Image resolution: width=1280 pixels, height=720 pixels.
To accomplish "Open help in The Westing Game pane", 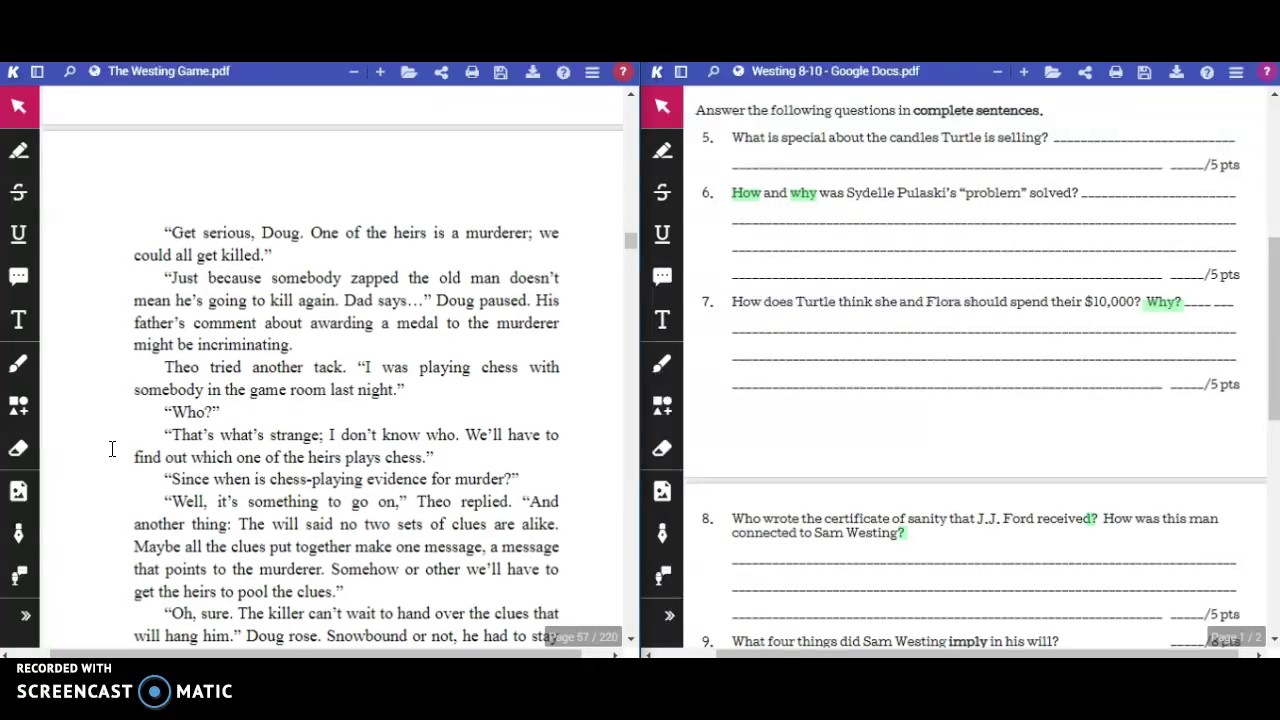I will (x=564, y=72).
